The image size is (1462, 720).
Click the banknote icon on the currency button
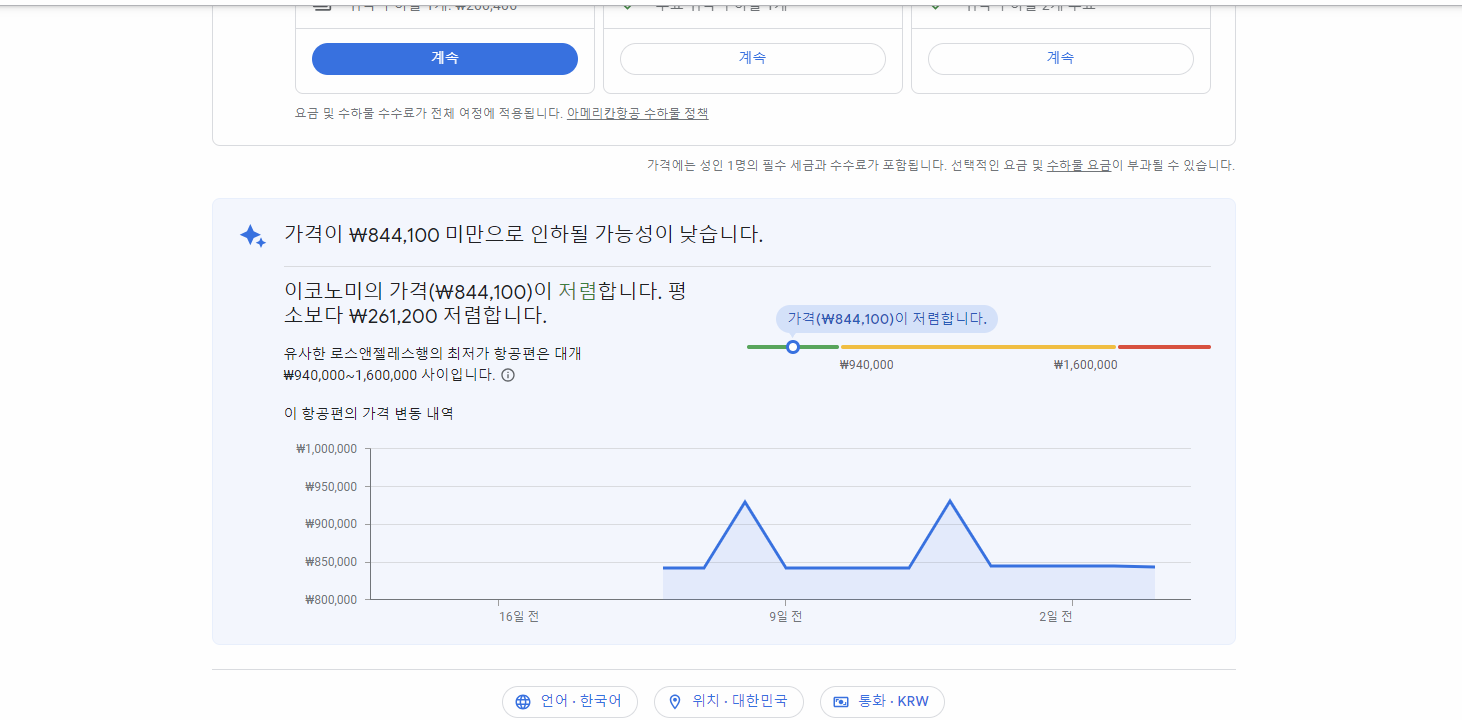[x=842, y=701]
